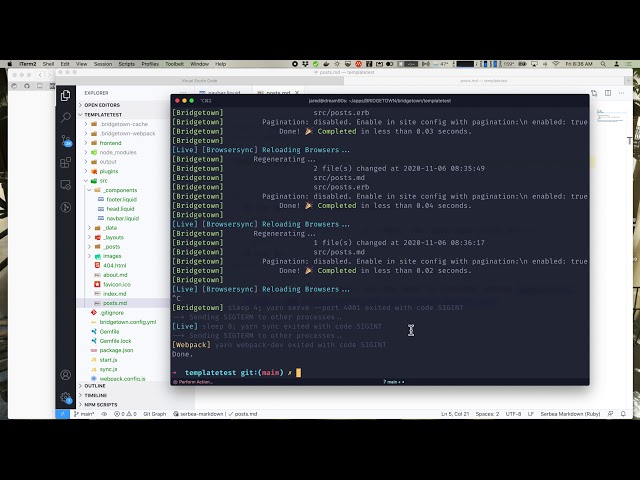Open navbar.liquid in the explorer tree
This screenshot has height=480, width=640.
pos(122,218)
